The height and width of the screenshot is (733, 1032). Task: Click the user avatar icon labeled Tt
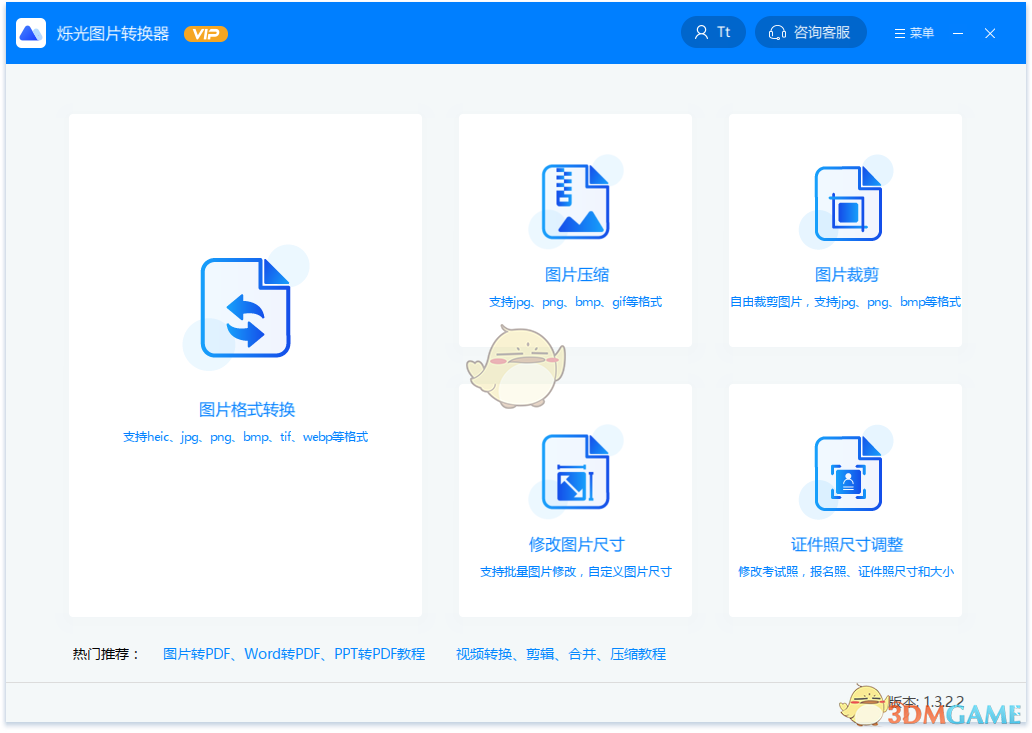click(700, 31)
